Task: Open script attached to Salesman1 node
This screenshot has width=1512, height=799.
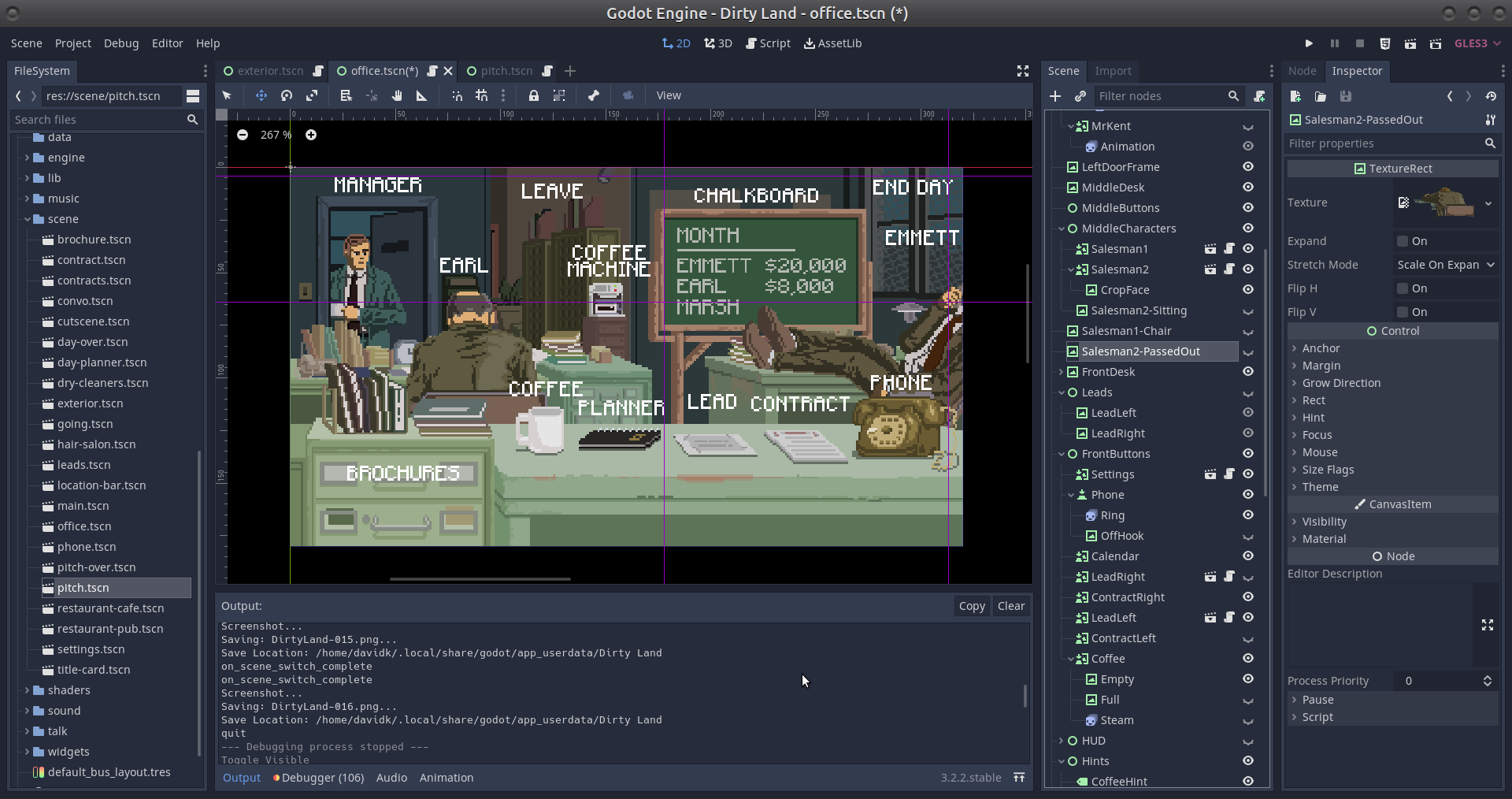Action: pos(1229,249)
